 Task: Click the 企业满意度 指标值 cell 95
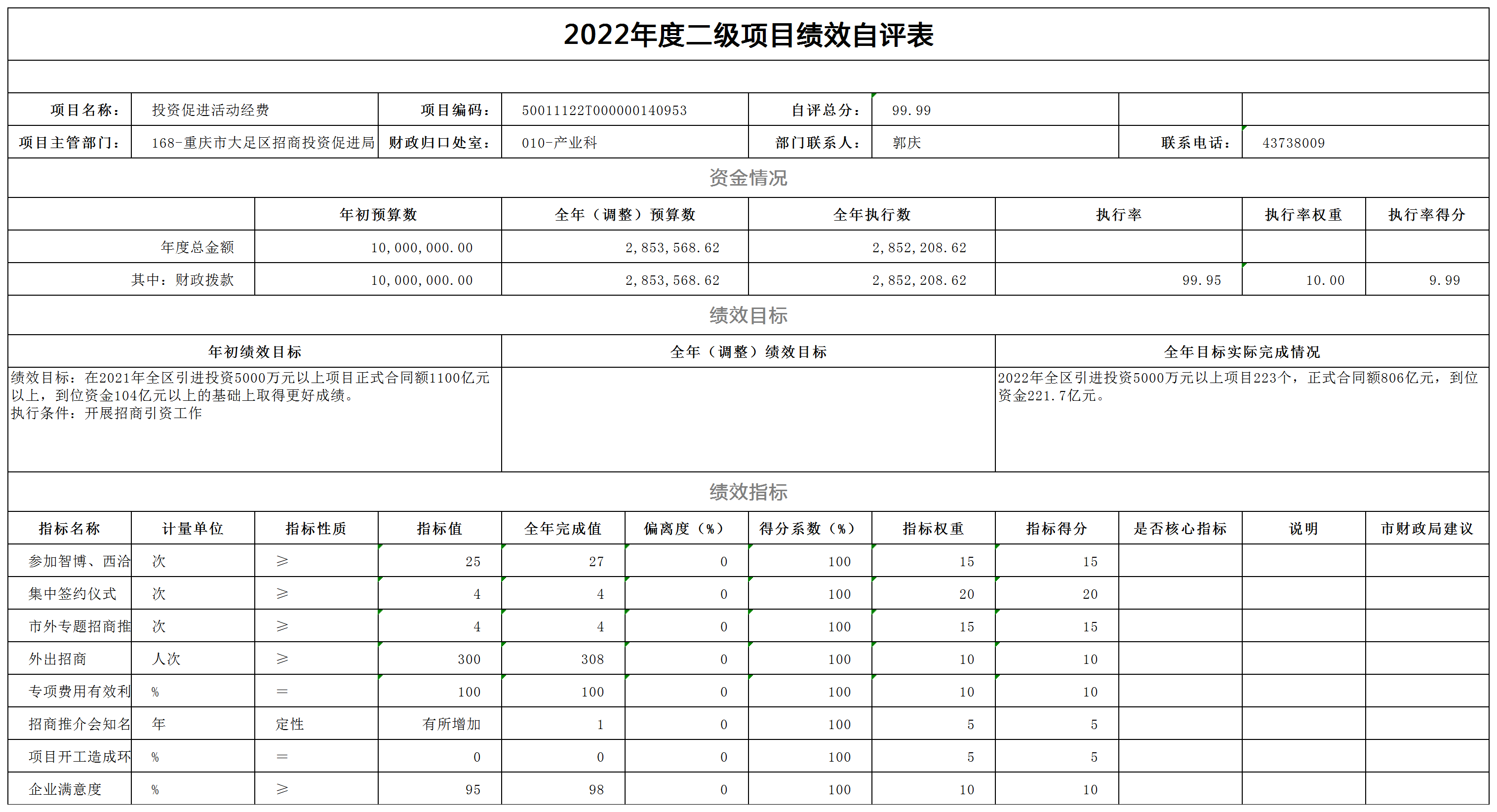point(440,788)
